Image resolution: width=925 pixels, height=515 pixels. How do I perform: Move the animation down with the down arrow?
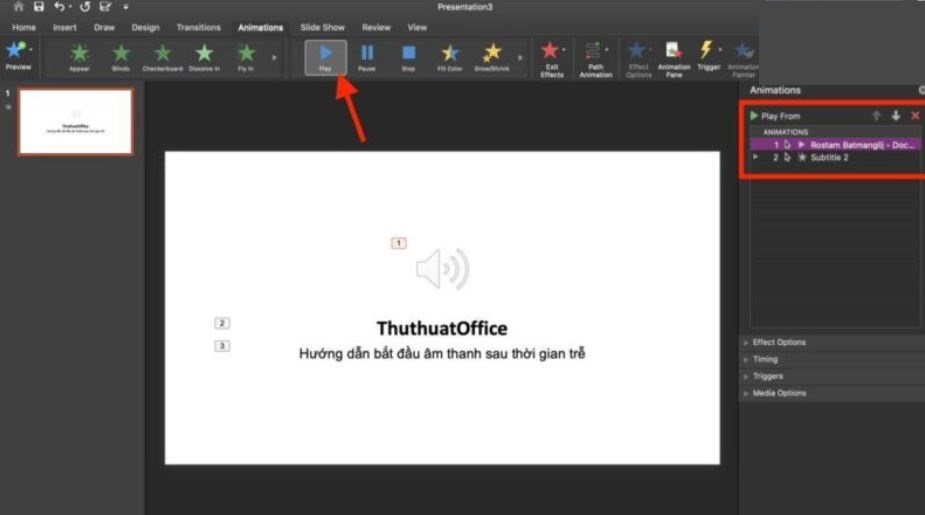tap(896, 116)
